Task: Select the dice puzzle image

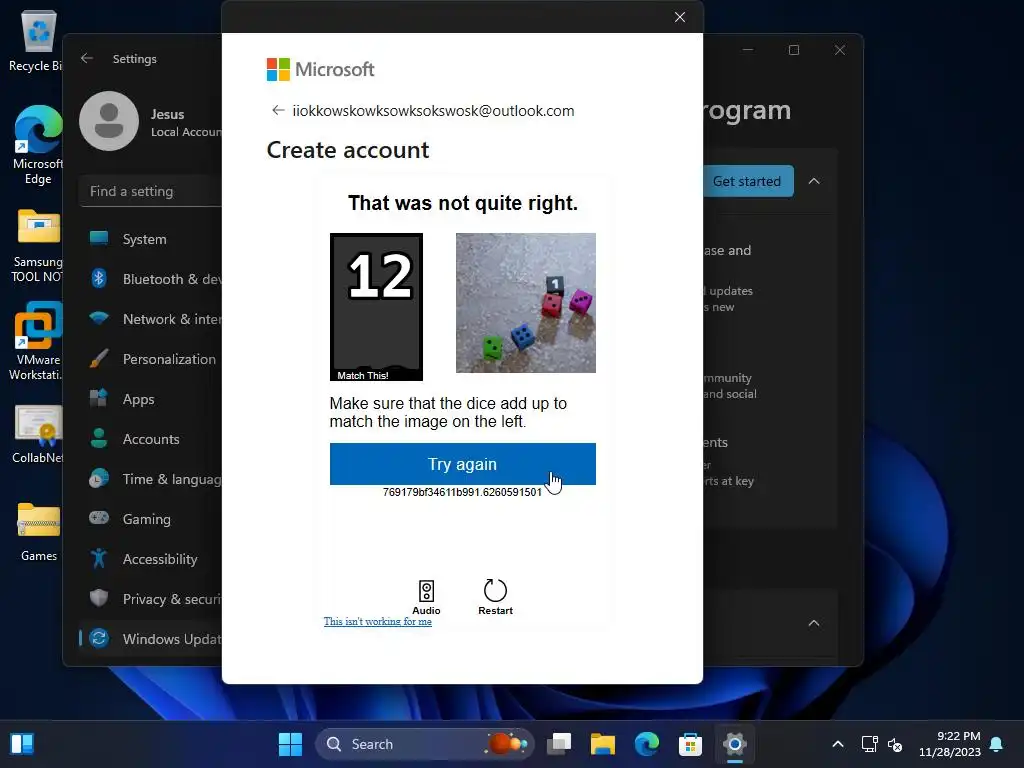Action: [x=526, y=303]
